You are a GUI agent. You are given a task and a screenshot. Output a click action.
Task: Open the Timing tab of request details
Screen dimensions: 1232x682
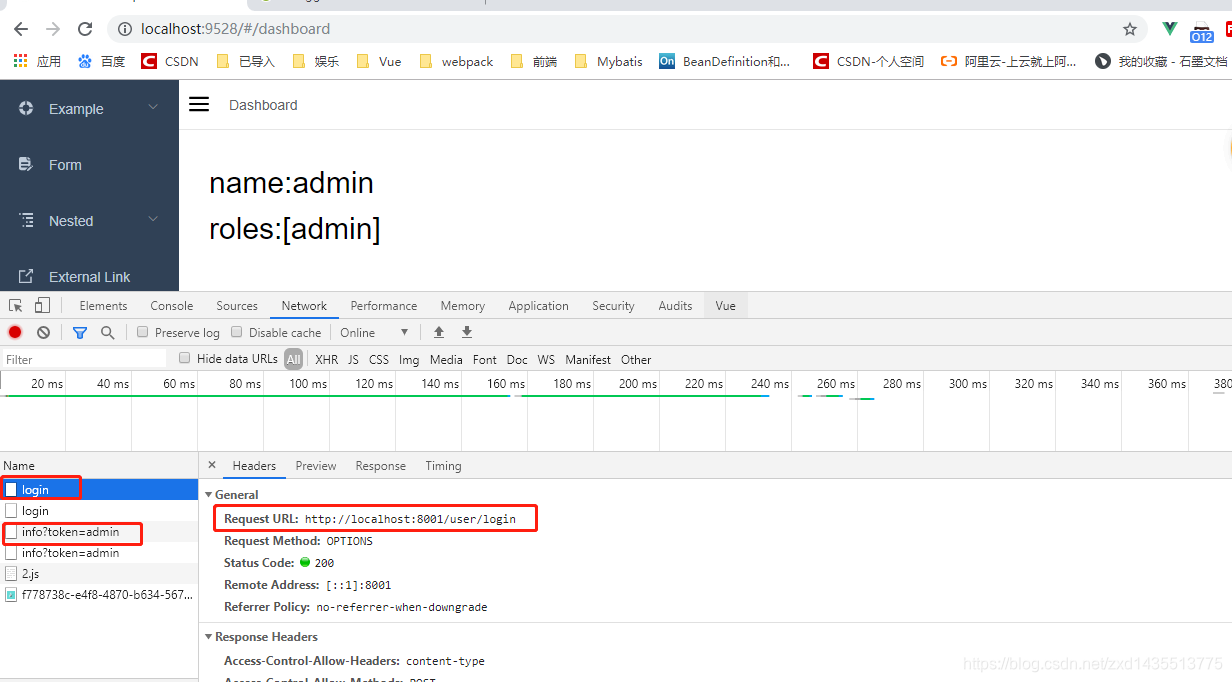click(x=443, y=465)
